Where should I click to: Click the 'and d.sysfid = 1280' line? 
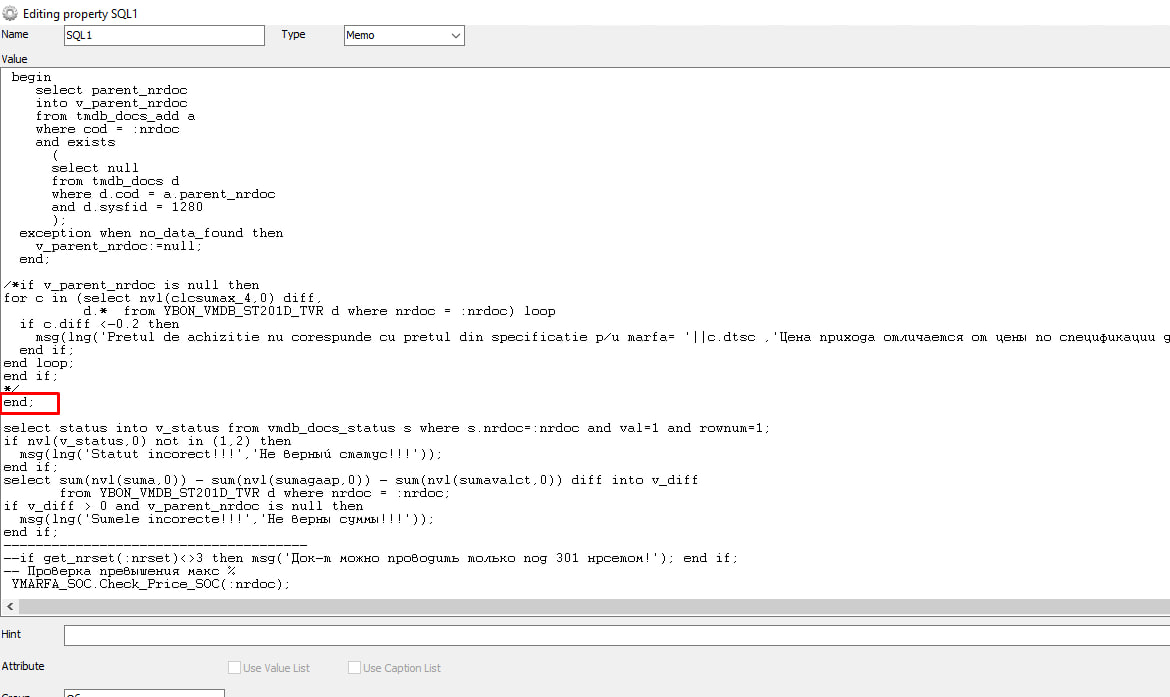click(127, 207)
